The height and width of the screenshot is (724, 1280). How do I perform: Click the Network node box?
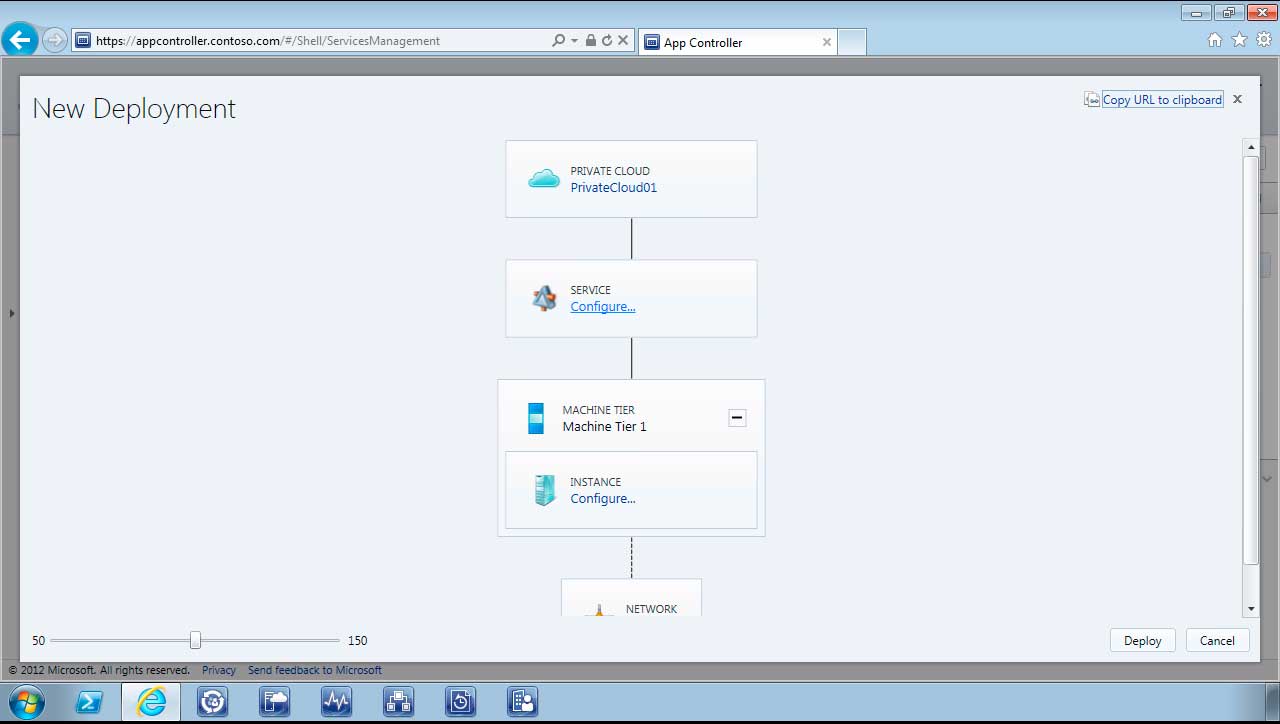click(631, 597)
